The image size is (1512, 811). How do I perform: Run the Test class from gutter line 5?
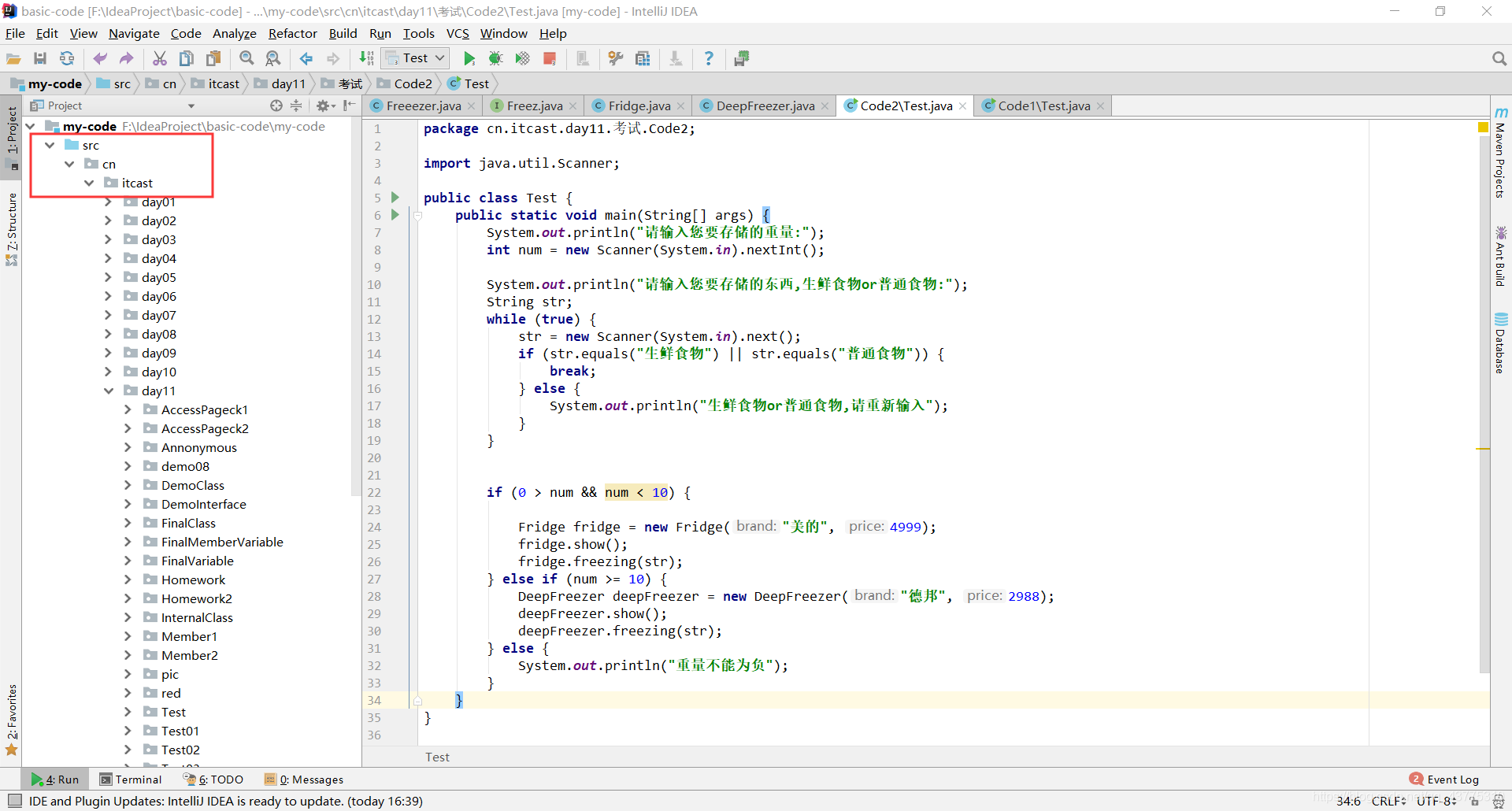tap(395, 198)
